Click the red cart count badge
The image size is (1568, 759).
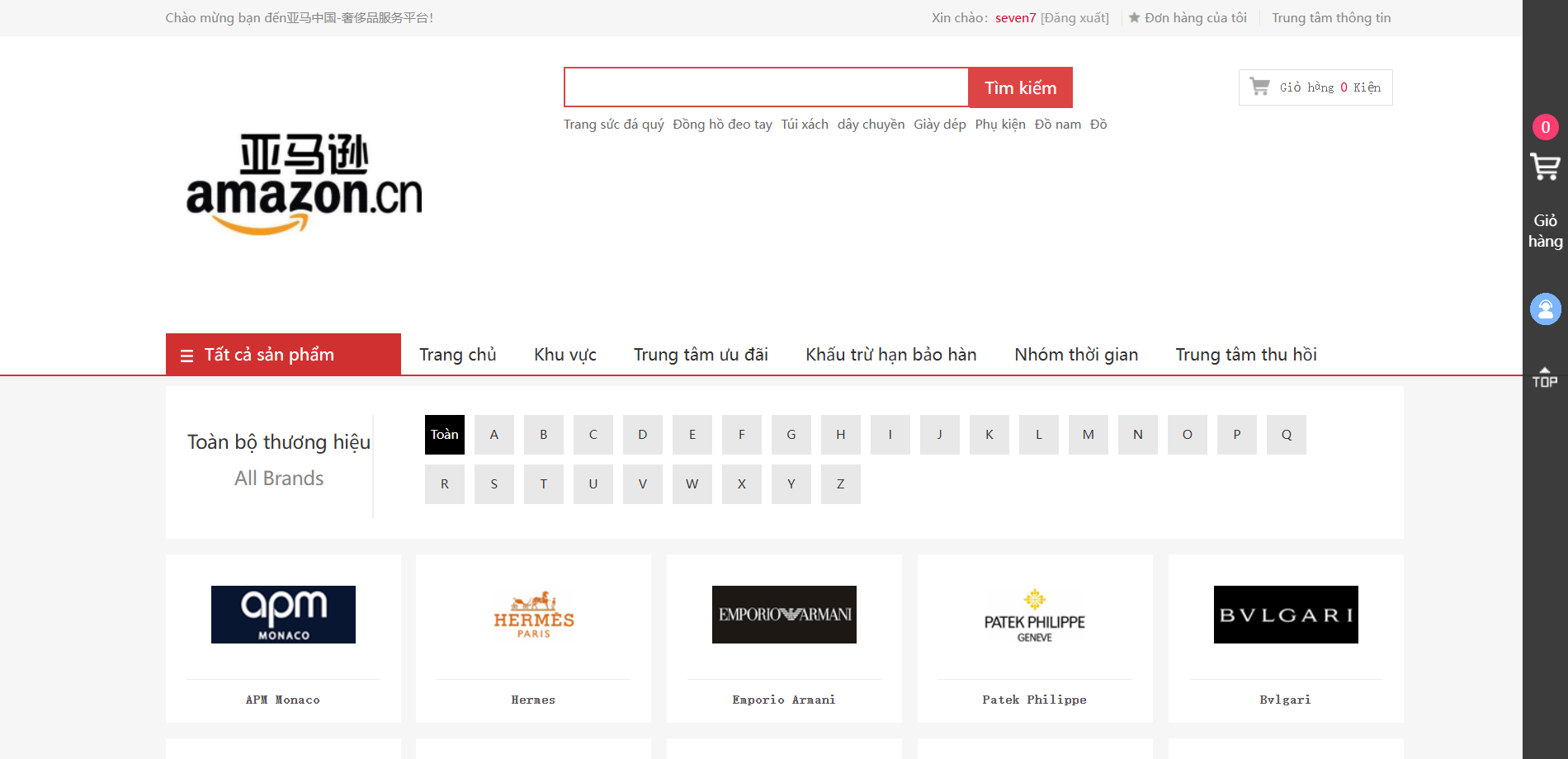1546,127
